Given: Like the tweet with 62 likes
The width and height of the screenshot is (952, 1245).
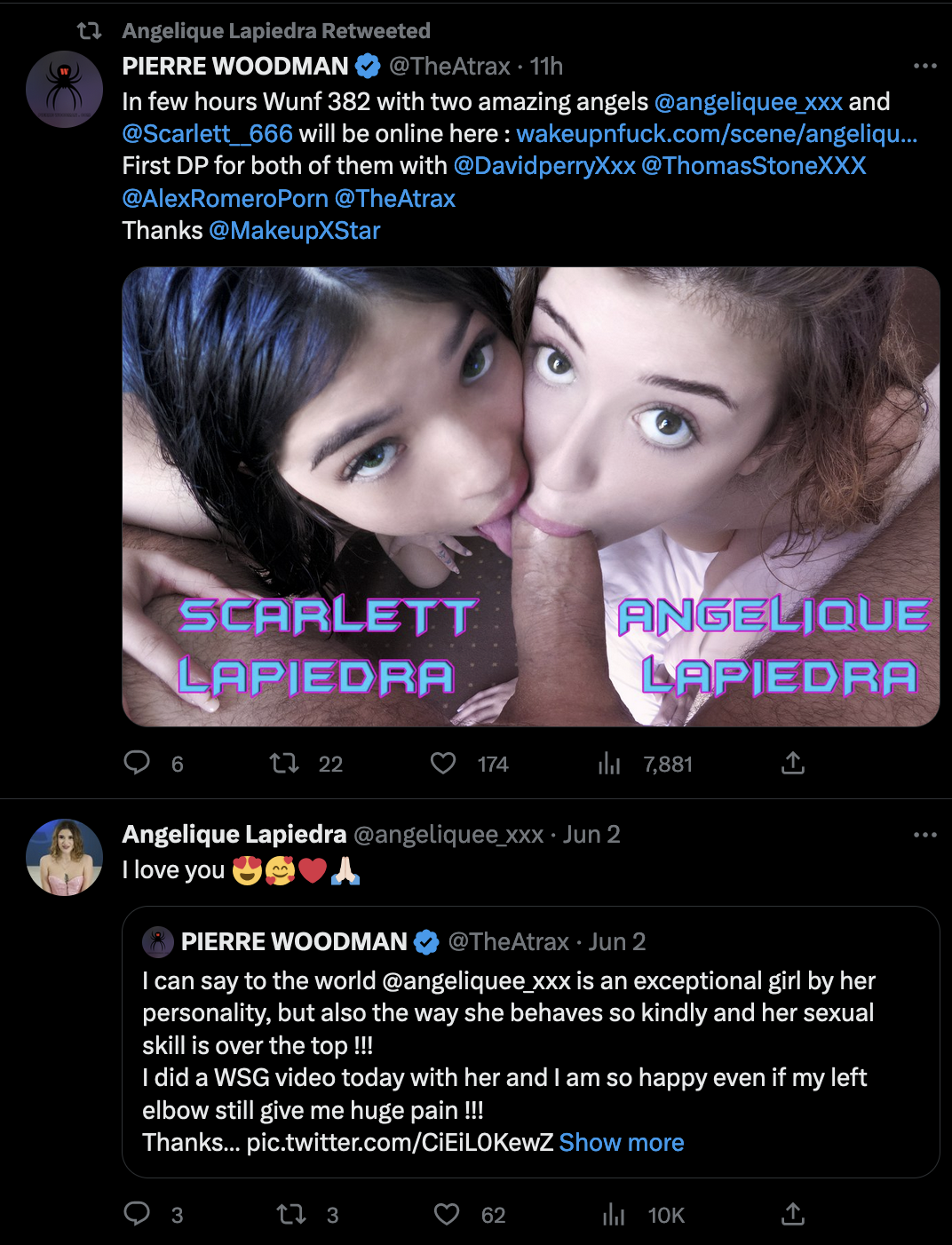Looking at the screenshot, I should (x=447, y=1214).
